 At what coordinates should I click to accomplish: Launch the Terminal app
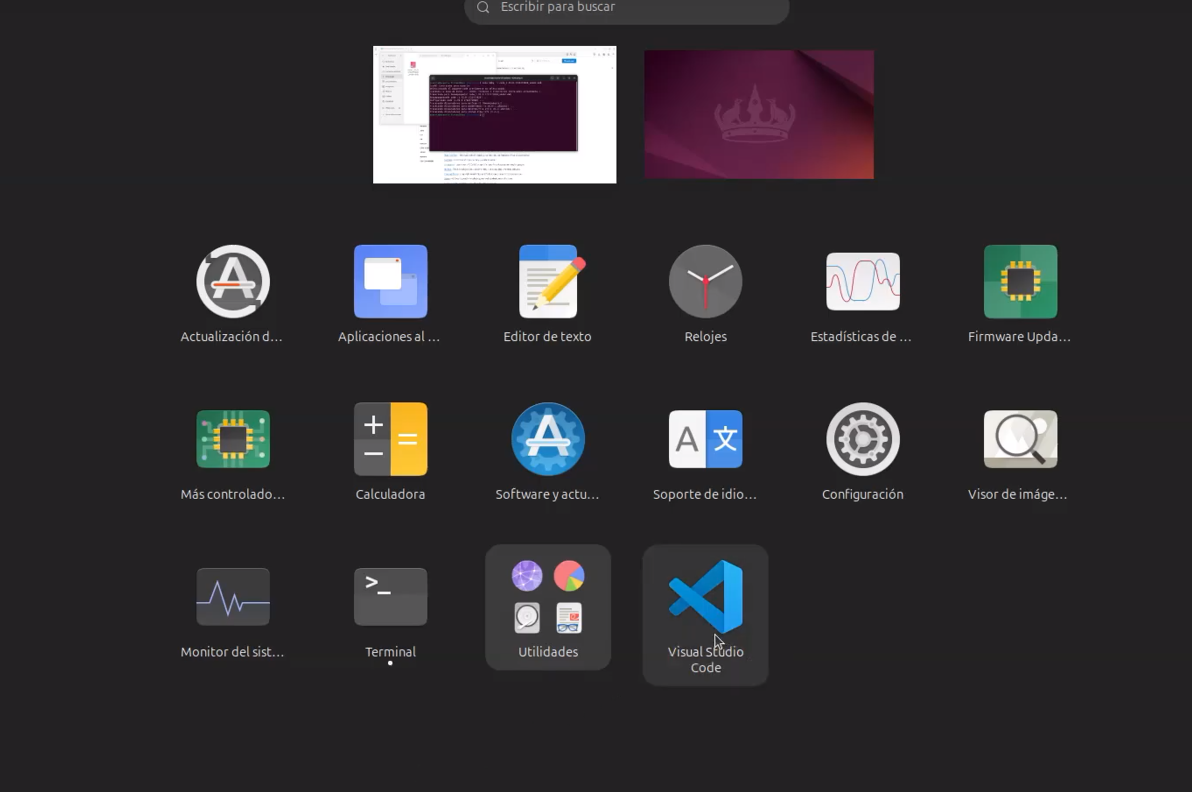390,596
